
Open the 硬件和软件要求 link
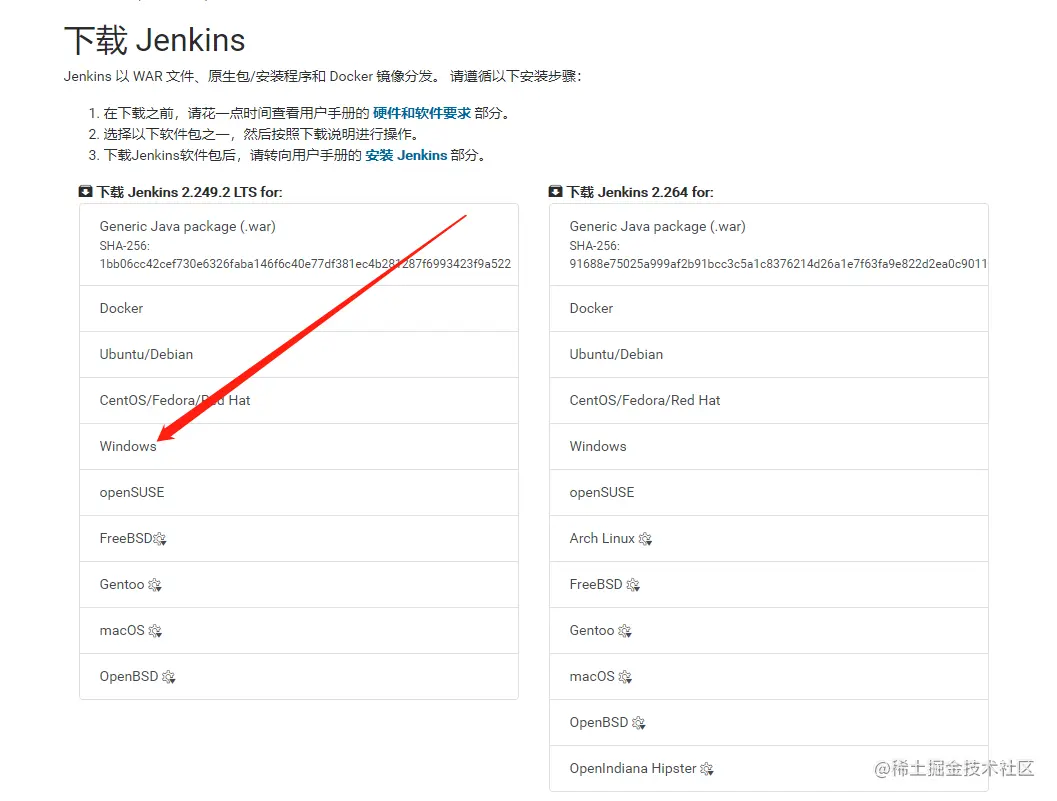point(422,113)
